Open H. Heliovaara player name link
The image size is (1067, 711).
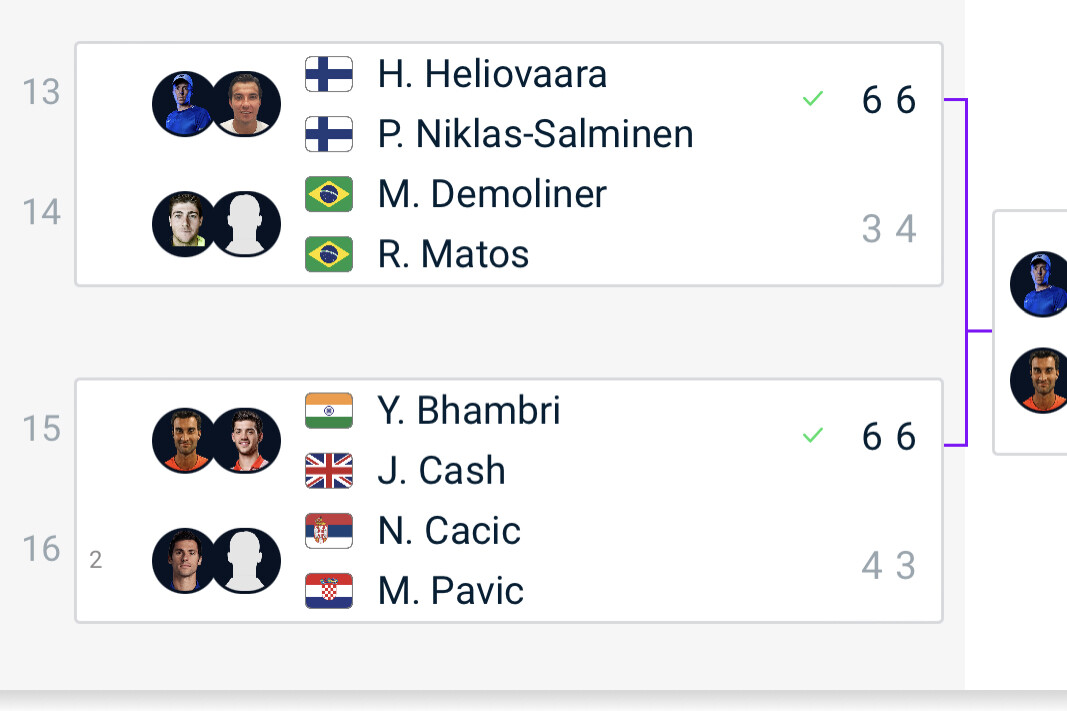(x=492, y=74)
